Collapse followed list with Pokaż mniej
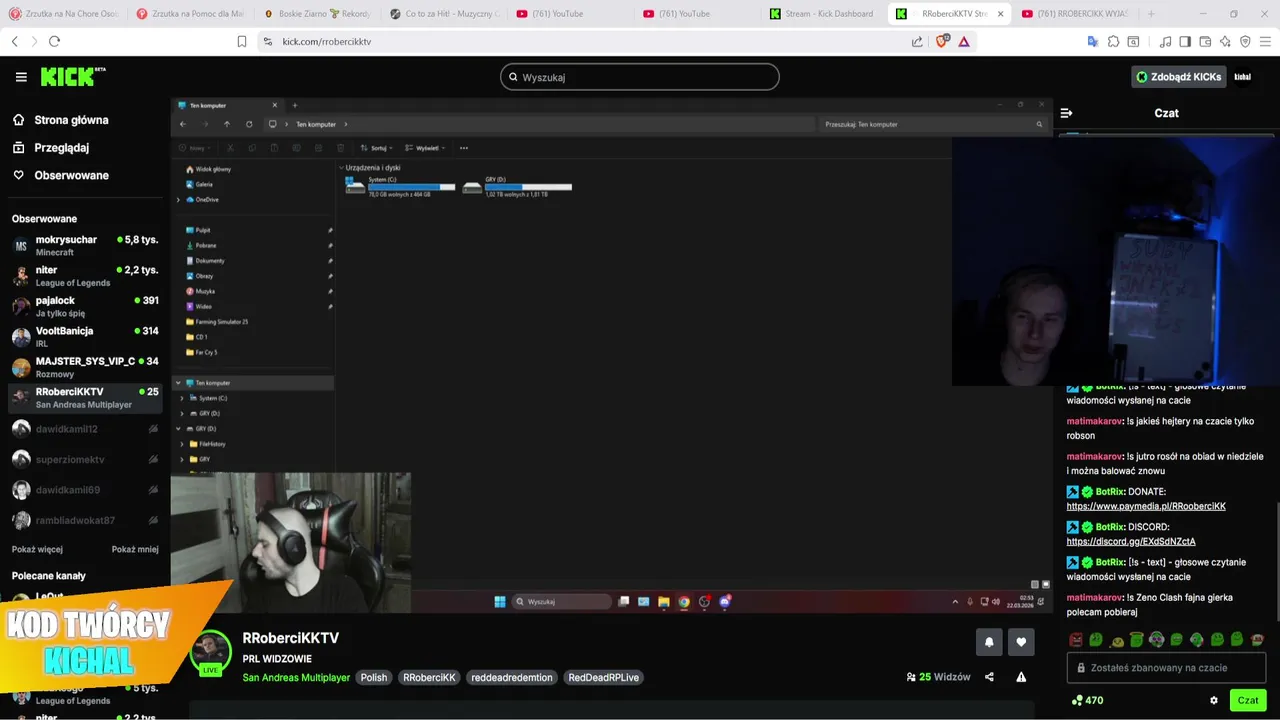Image resolution: width=1280 pixels, height=720 pixels. tap(135, 549)
